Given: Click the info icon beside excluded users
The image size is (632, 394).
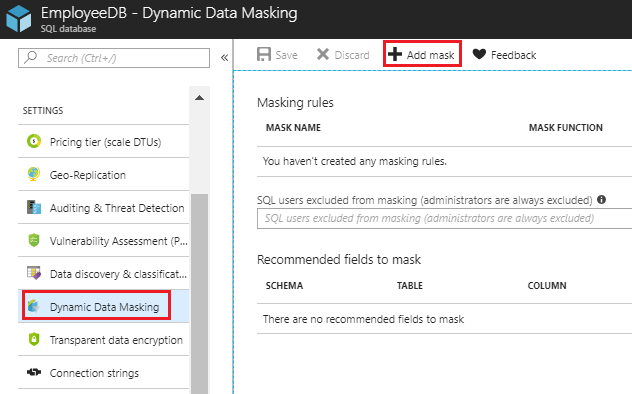Looking at the screenshot, I should click(x=601, y=199).
